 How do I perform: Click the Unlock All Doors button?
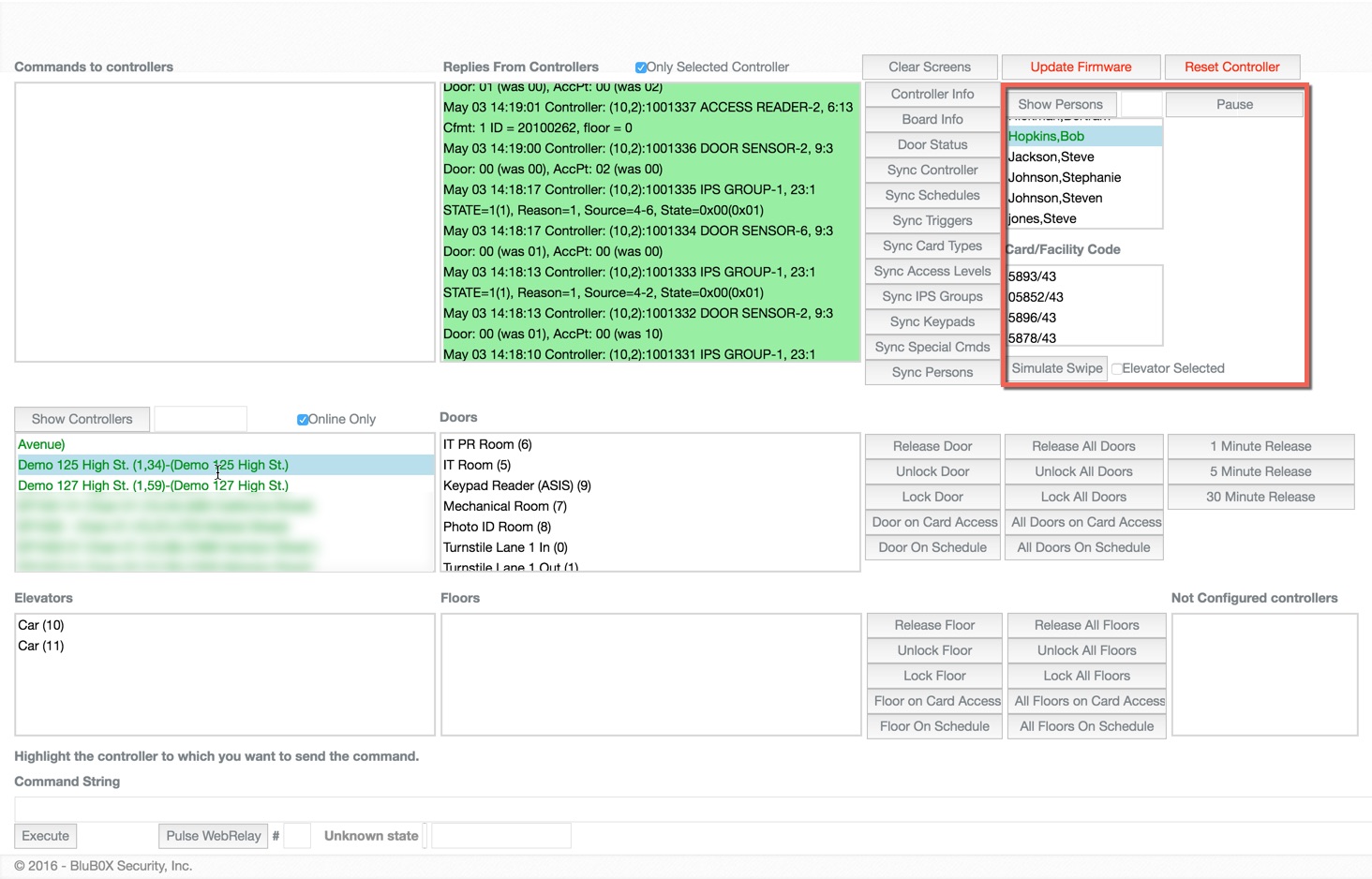(1083, 471)
